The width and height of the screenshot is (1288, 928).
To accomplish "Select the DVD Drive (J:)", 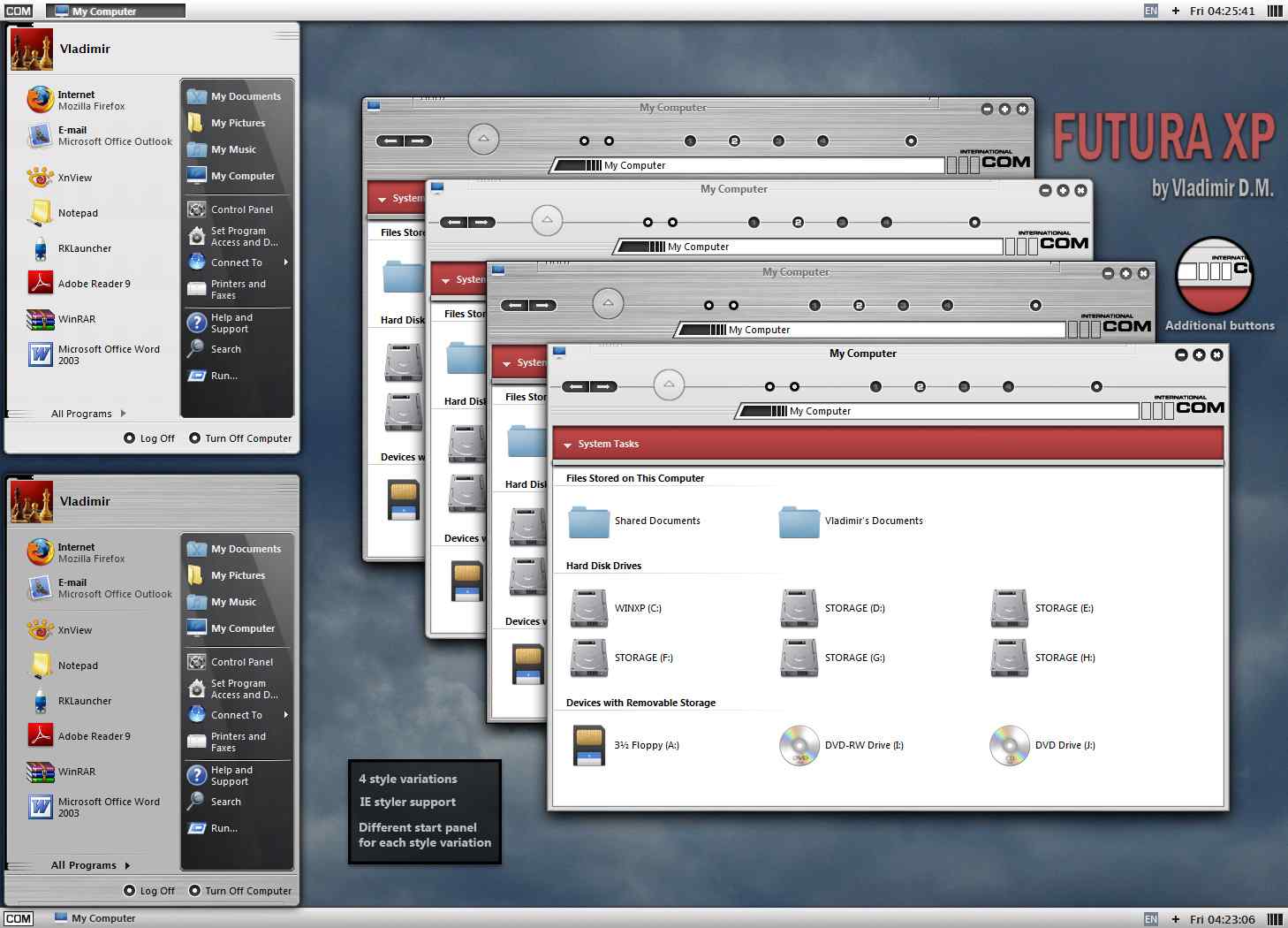I will [x=1042, y=745].
